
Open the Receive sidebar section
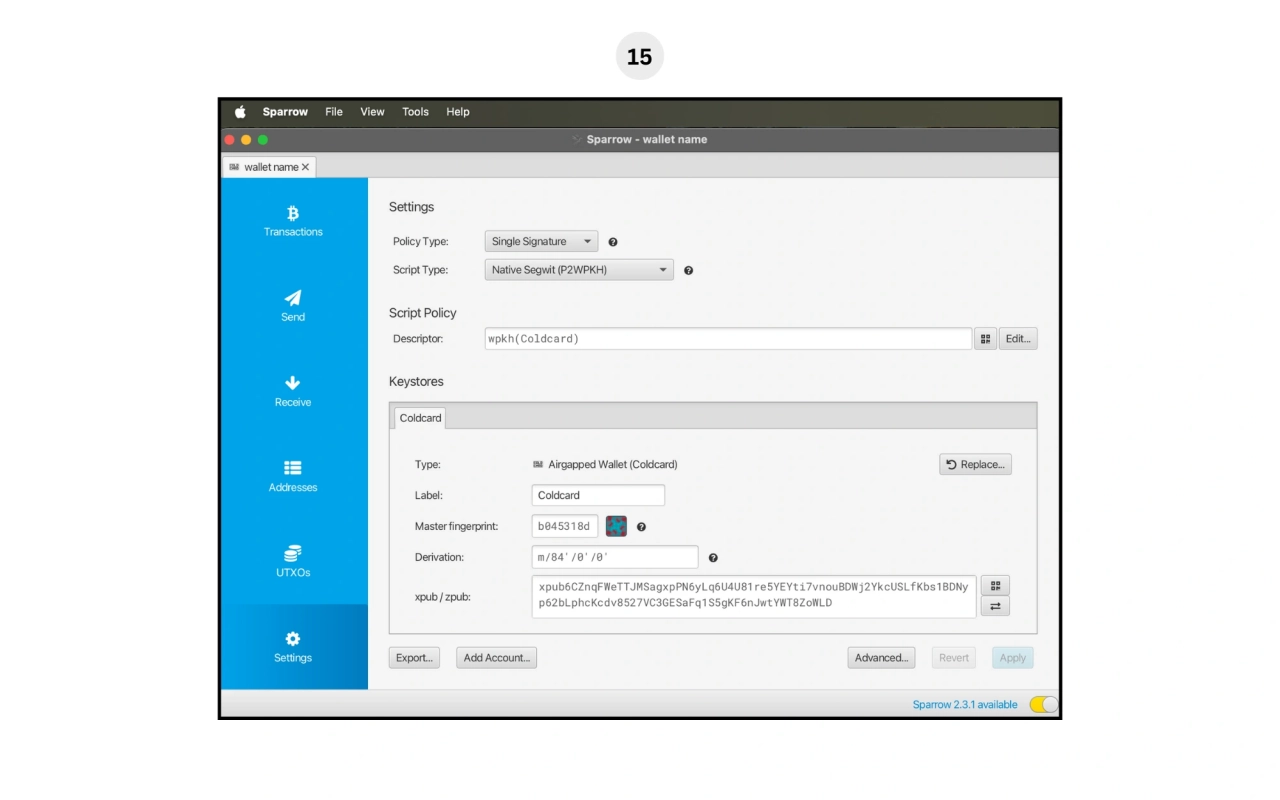293,391
